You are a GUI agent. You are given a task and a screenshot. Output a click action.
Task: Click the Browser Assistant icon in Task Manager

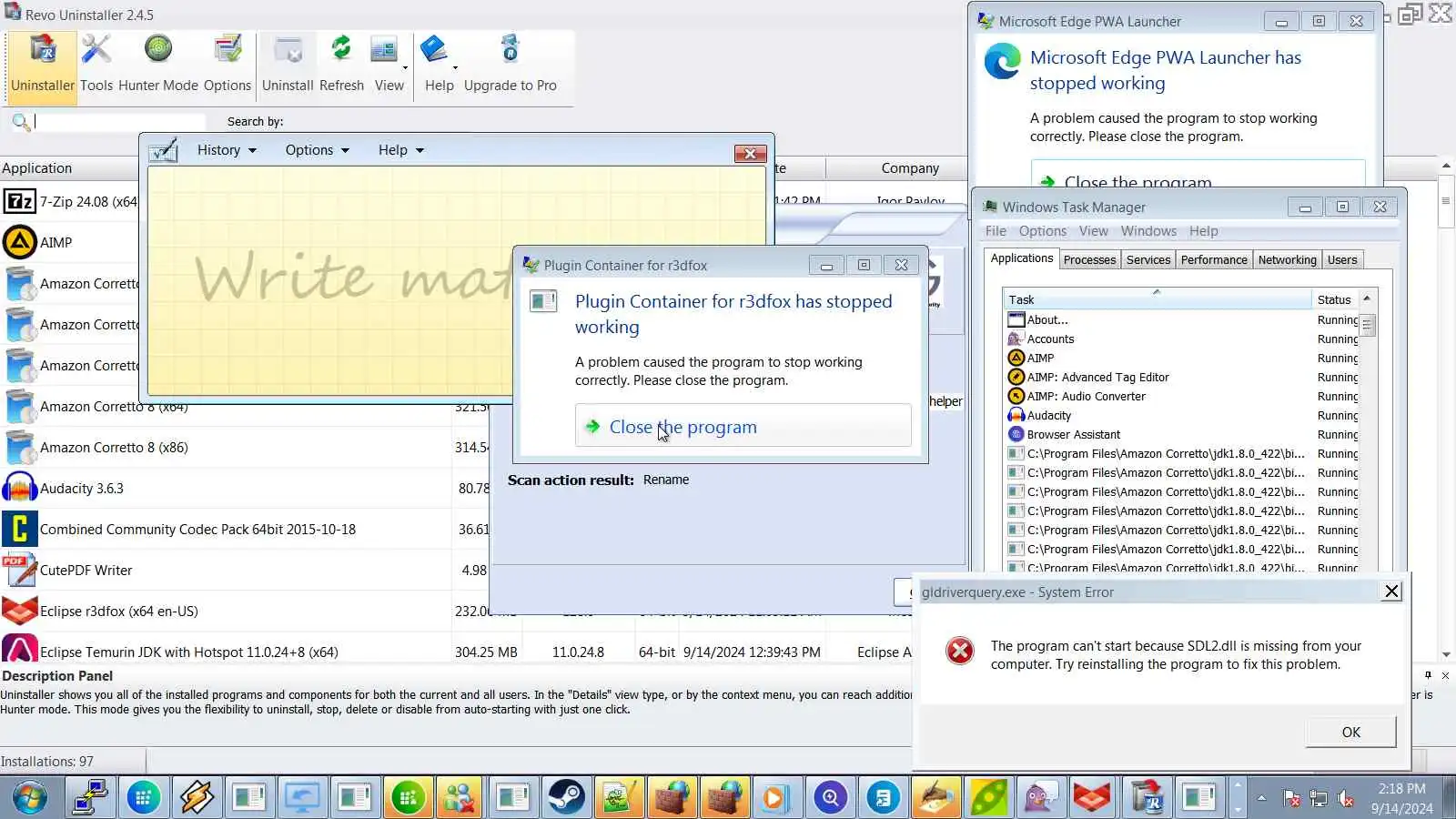coord(1016,434)
